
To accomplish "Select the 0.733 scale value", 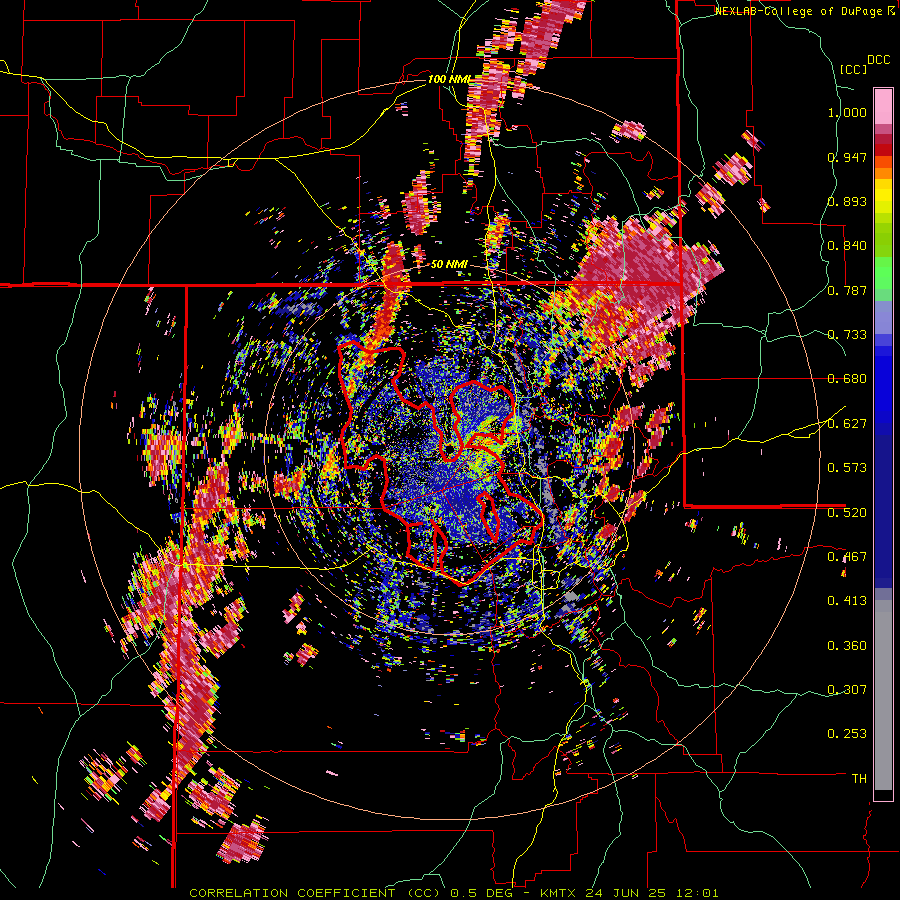I will point(847,335).
